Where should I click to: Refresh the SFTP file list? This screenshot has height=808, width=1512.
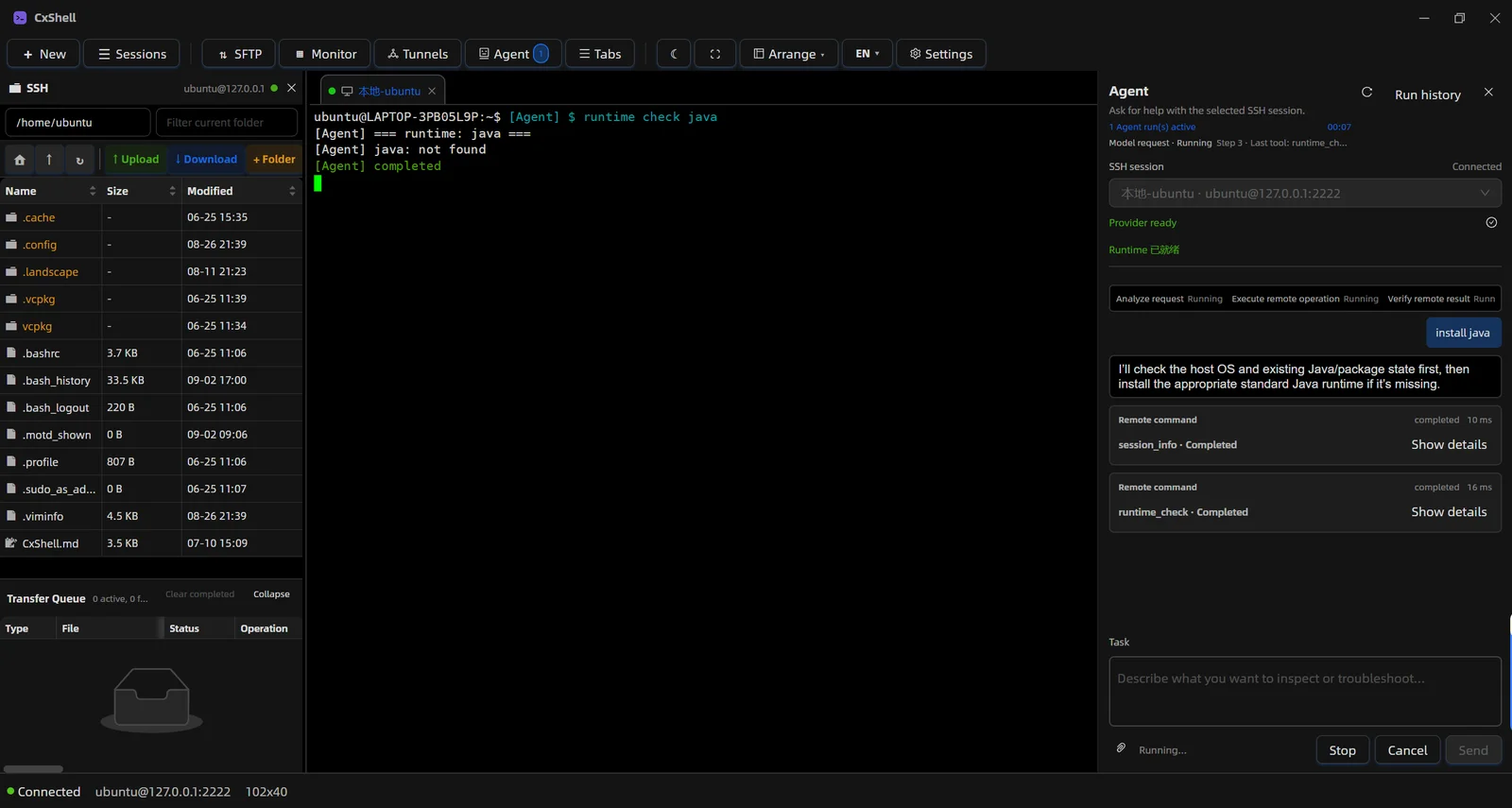click(79, 160)
